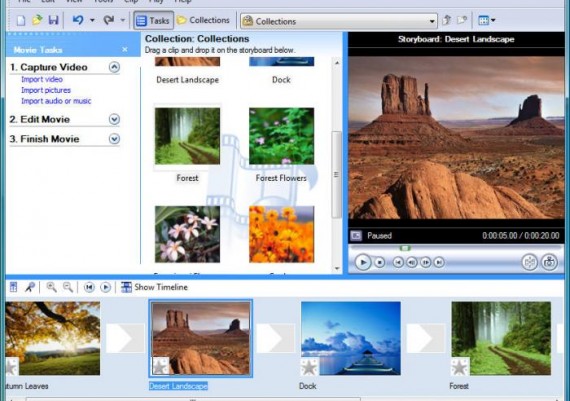The height and width of the screenshot is (401, 570).
Task: Create a new collection folder
Action: (x=462, y=20)
